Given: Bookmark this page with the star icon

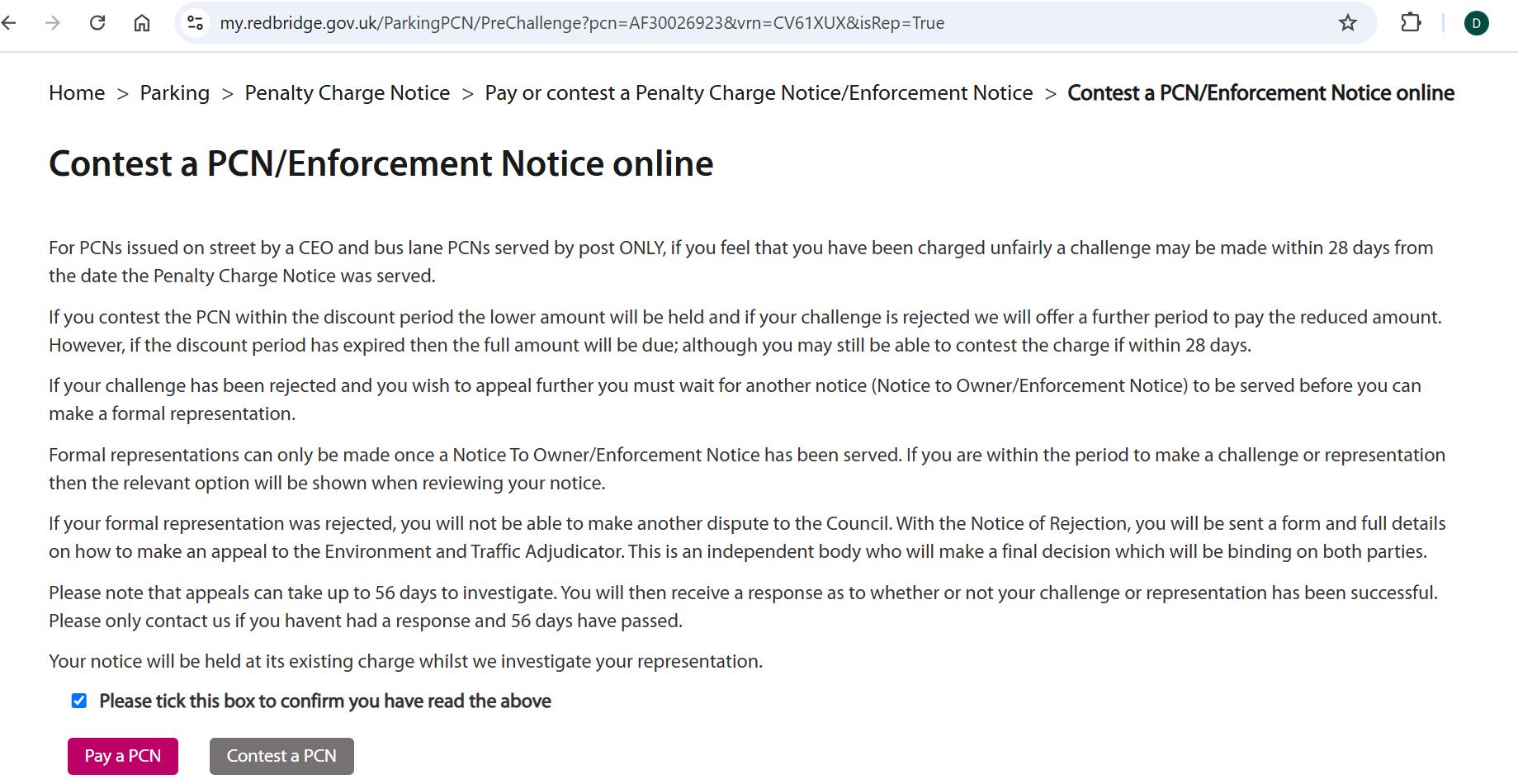Looking at the screenshot, I should tap(1347, 23).
